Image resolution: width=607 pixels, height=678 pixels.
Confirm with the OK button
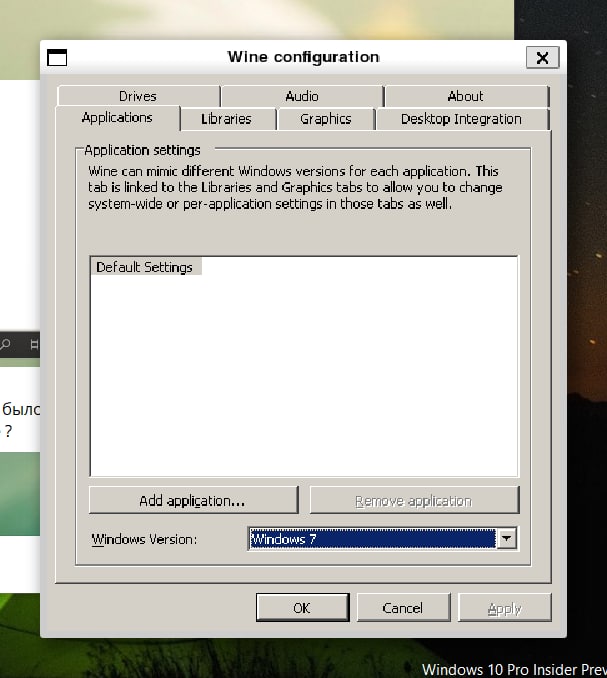pyautogui.click(x=302, y=608)
